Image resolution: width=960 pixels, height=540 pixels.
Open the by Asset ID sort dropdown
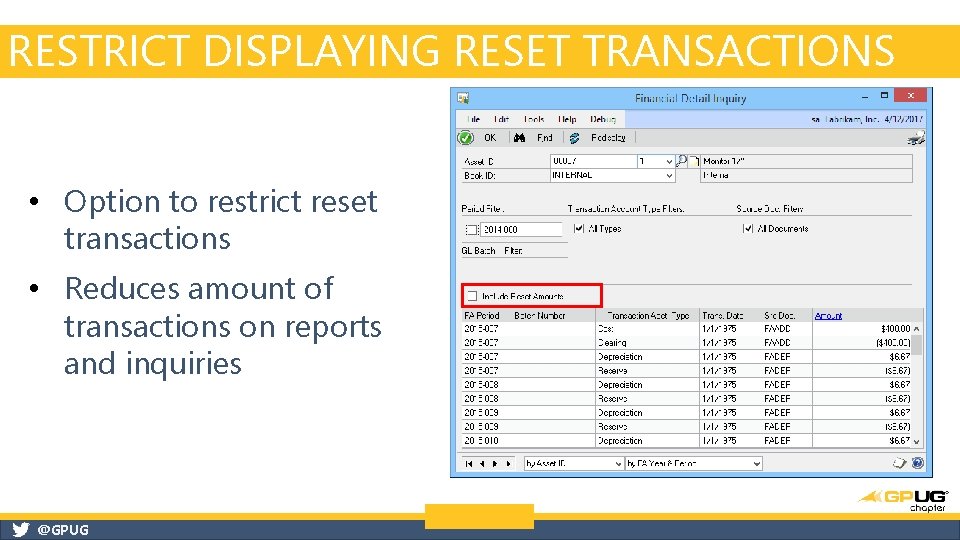618,464
